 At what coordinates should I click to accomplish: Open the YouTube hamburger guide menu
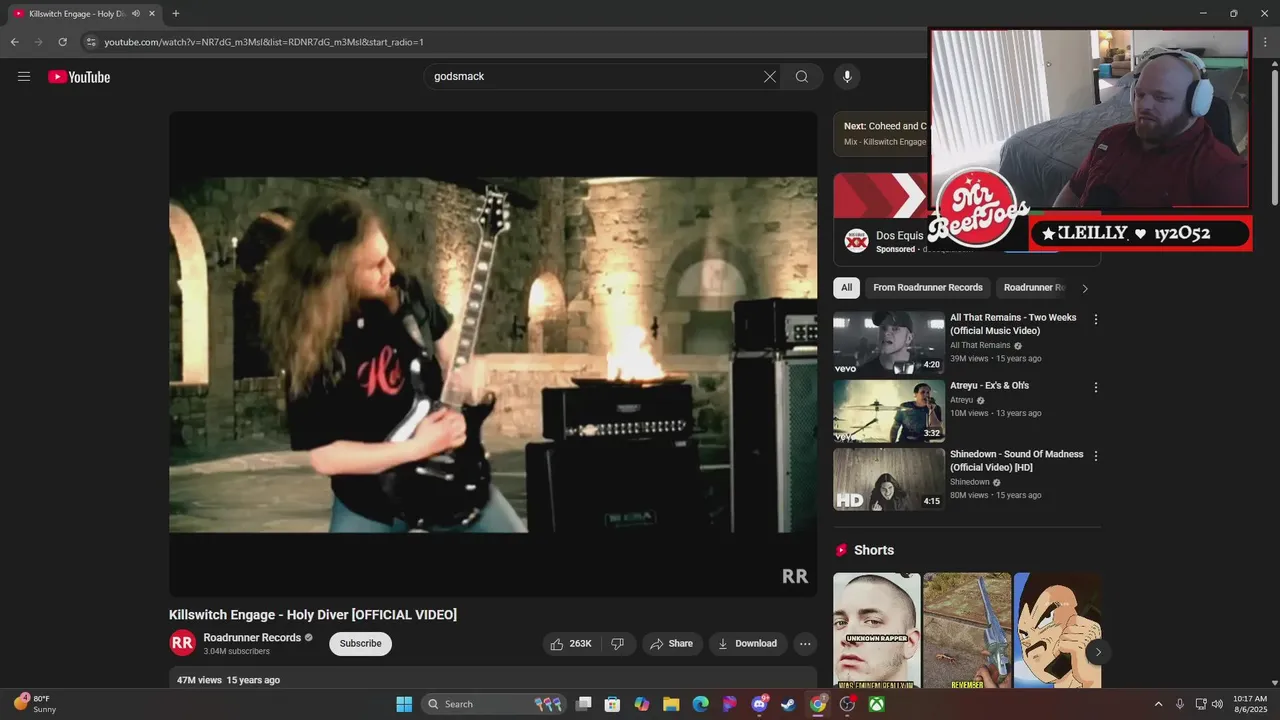point(24,77)
